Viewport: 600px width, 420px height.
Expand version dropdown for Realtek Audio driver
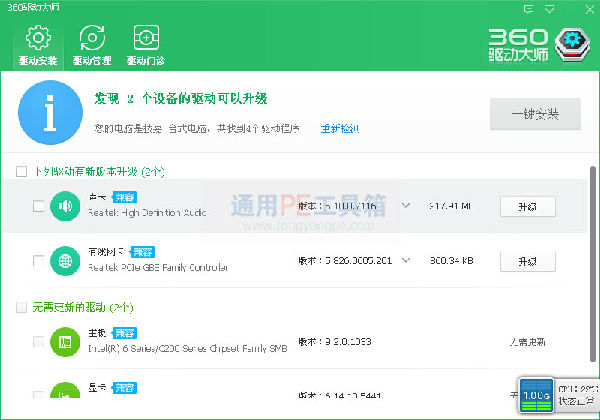coord(406,206)
